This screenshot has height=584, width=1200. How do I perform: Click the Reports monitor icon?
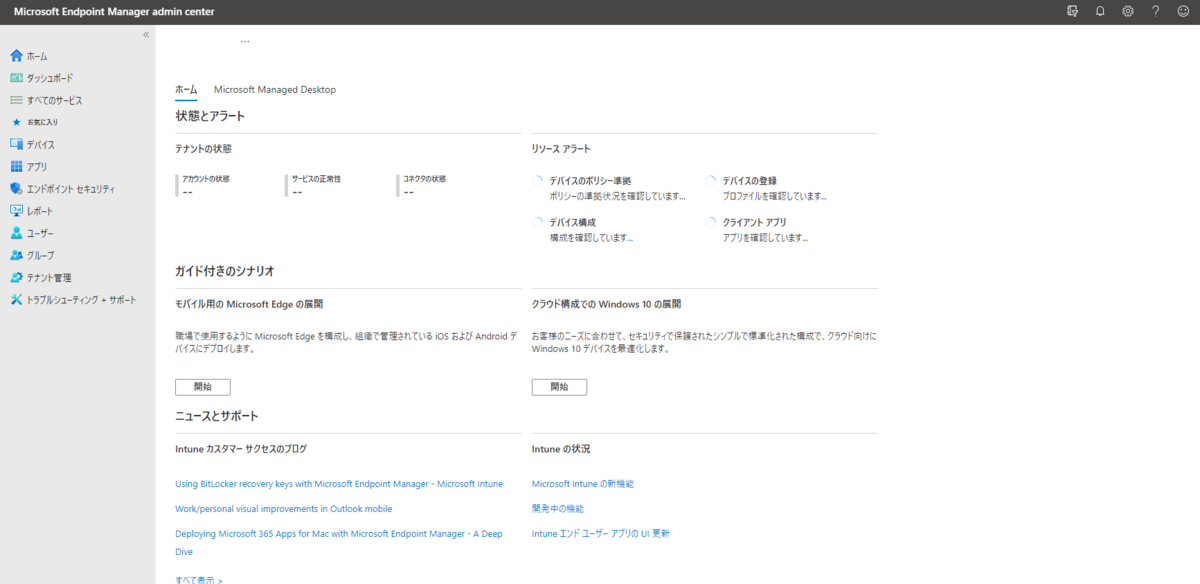pos(16,211)
